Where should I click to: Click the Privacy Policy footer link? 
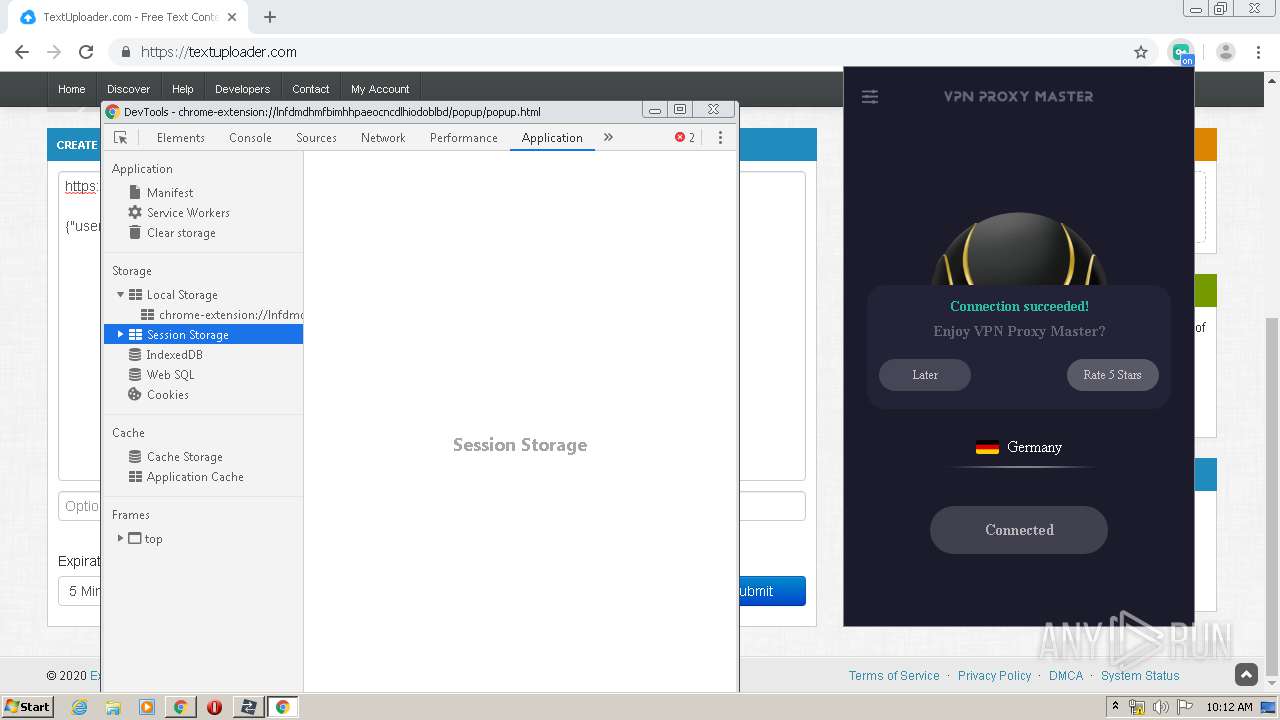click(994, 676)
